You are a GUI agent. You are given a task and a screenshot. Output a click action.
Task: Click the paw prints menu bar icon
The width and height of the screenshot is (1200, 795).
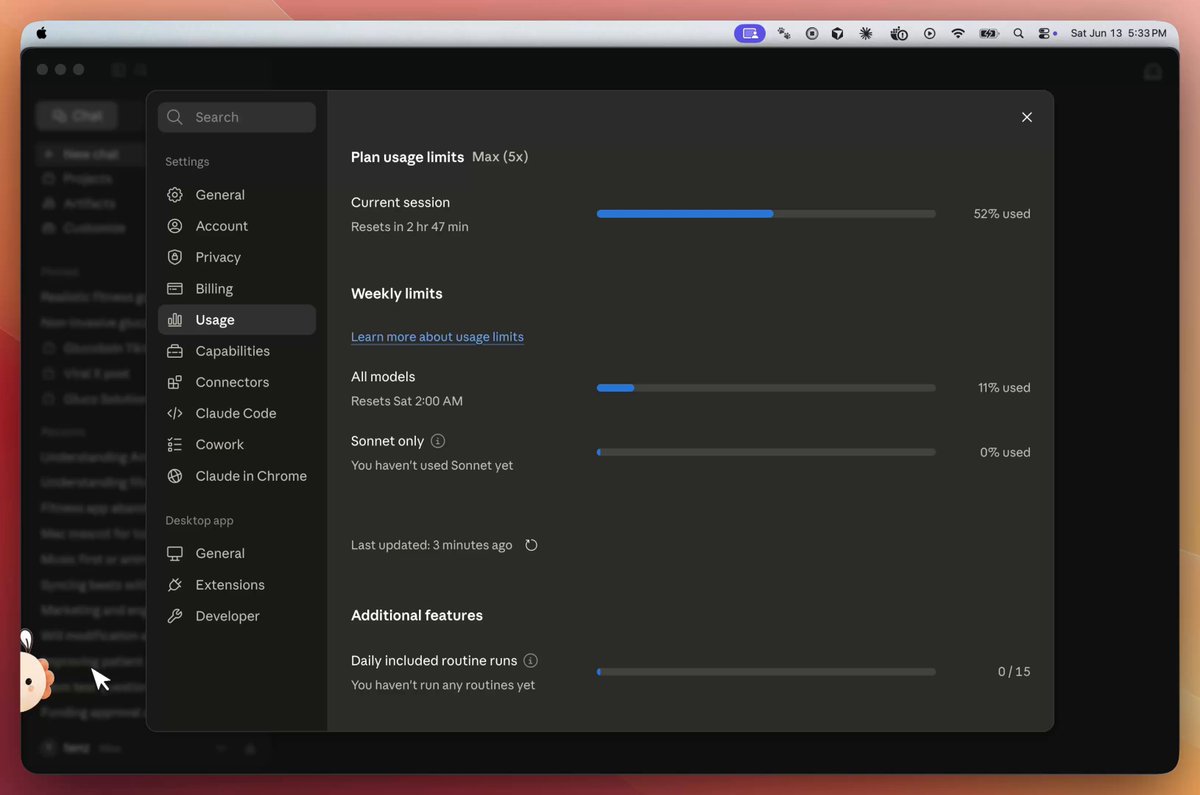784,33
